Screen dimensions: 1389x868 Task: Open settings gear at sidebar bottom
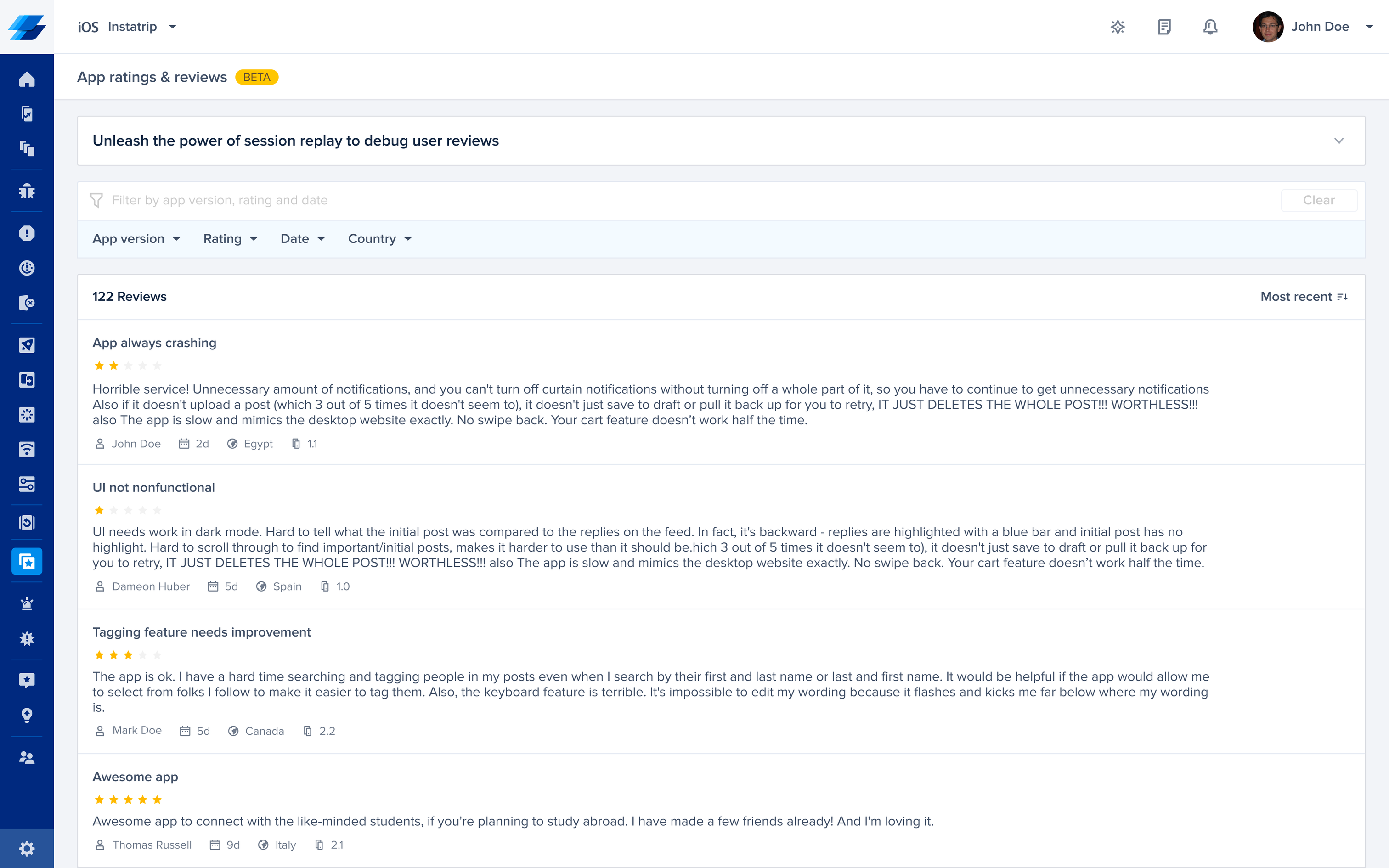pyautogui.click(x=26, y=848)
